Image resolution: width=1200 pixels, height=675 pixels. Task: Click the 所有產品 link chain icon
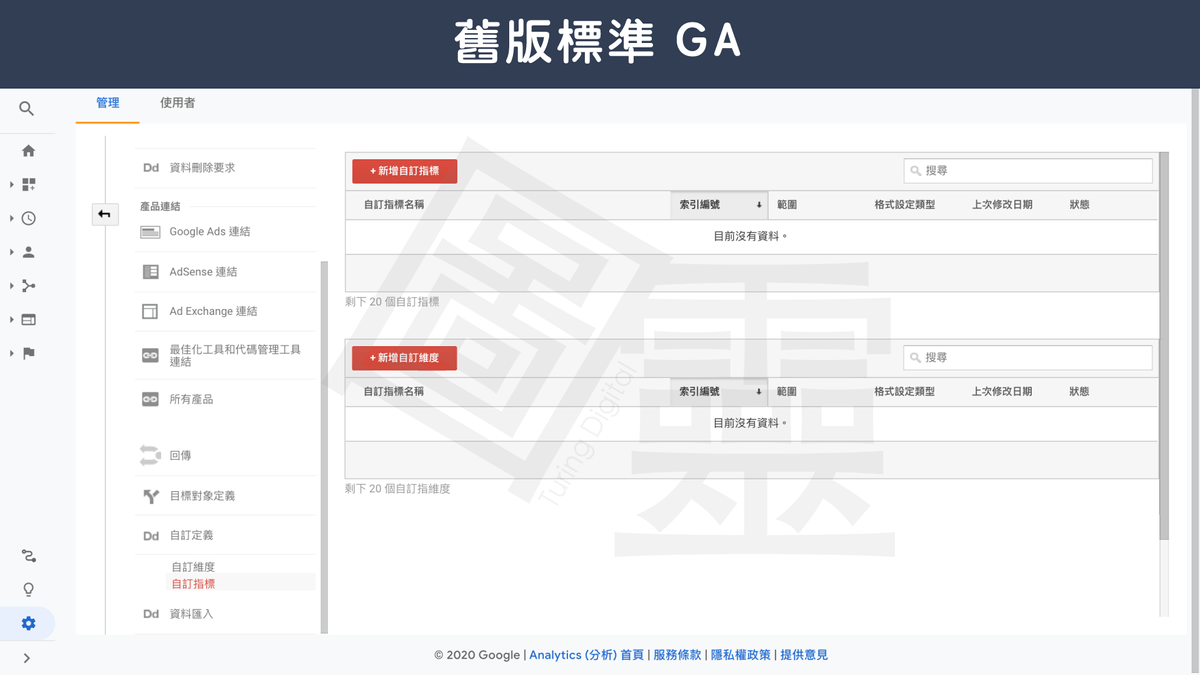150,399
